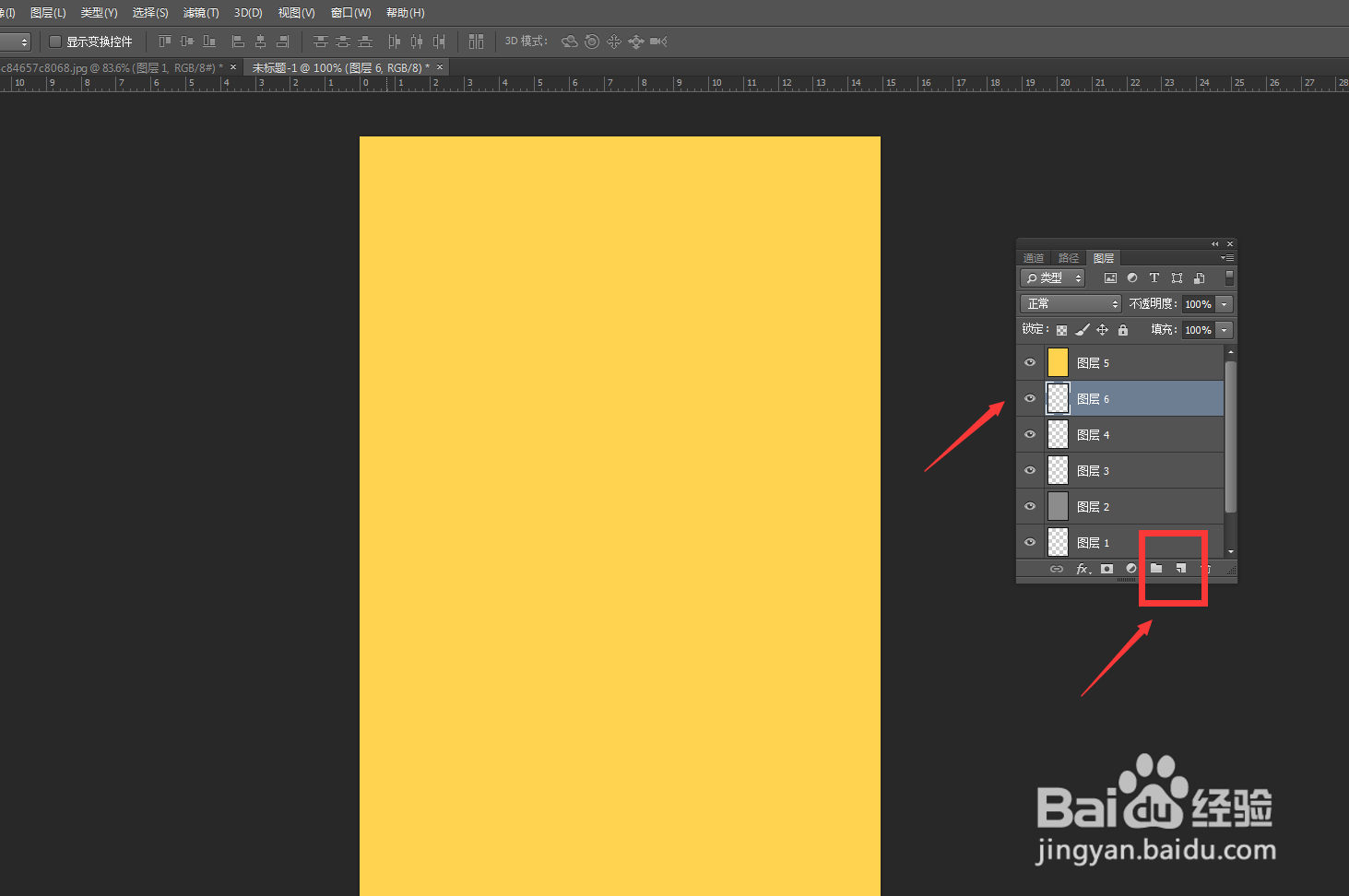
Task: Select the 3D rotate object mode icon
Action: (x=570, y=41)
